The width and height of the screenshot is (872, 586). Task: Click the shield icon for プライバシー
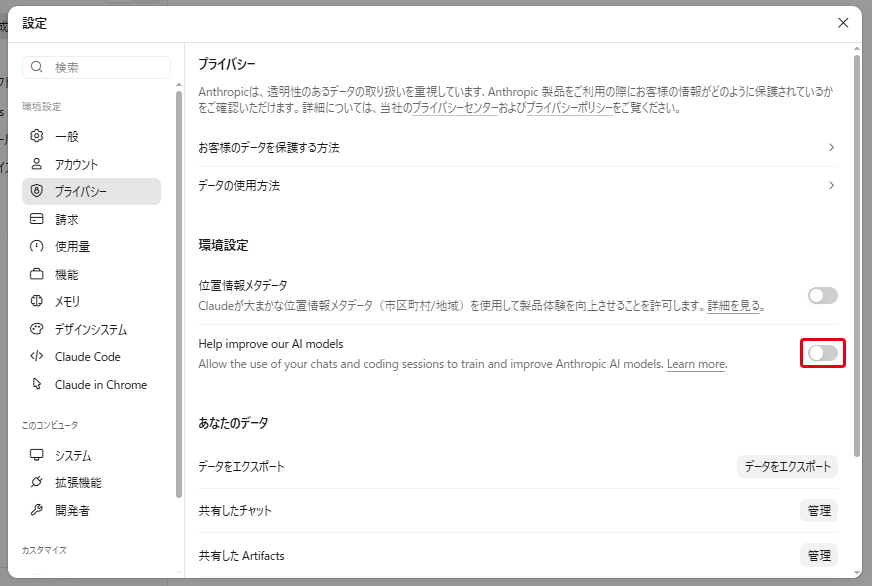point(37,191)
